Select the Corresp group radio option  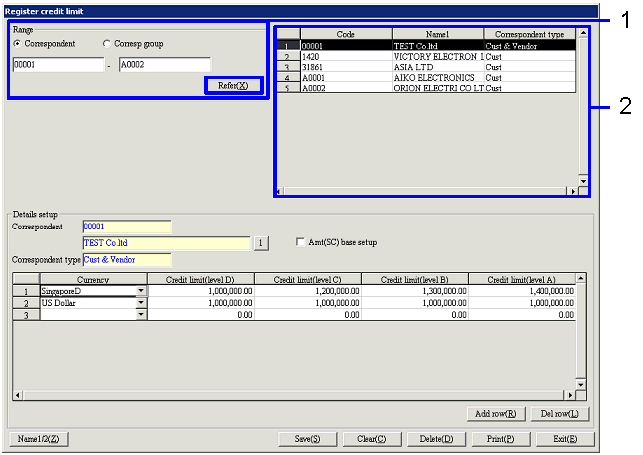tap(108, 44)
